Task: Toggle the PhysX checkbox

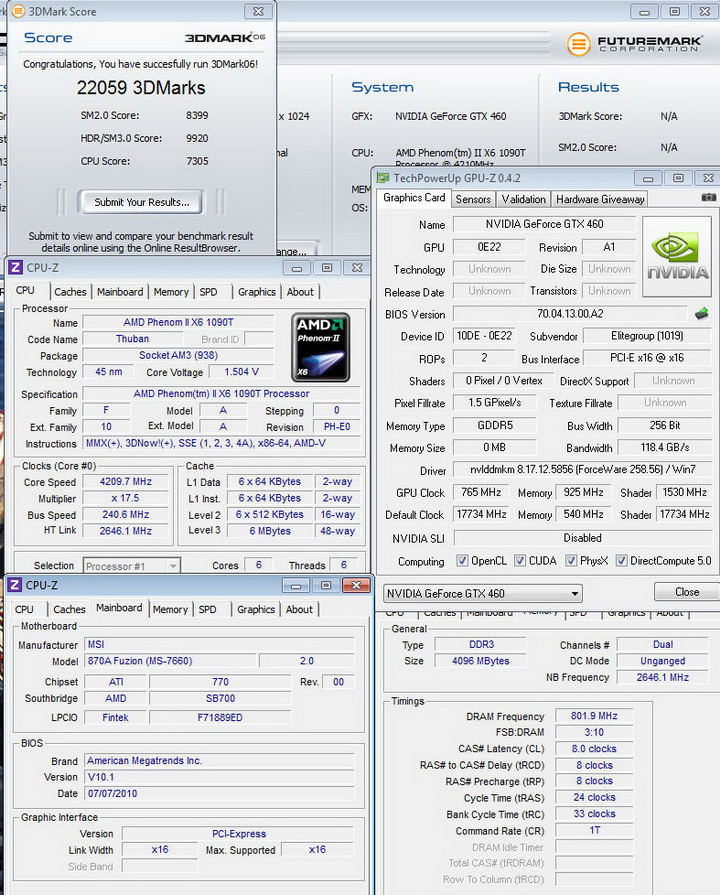Action: coord(571,561)
